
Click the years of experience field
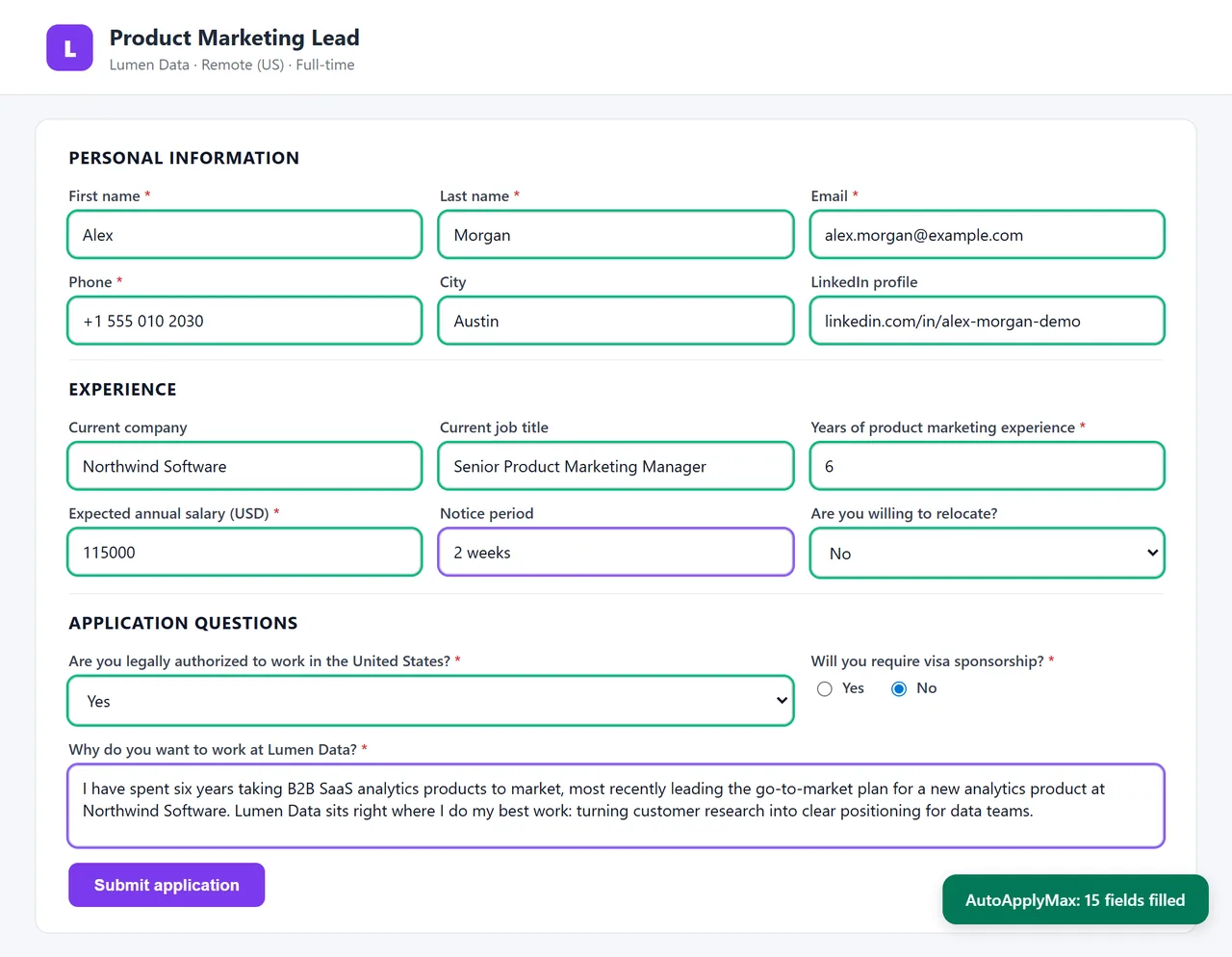[988, 466]
